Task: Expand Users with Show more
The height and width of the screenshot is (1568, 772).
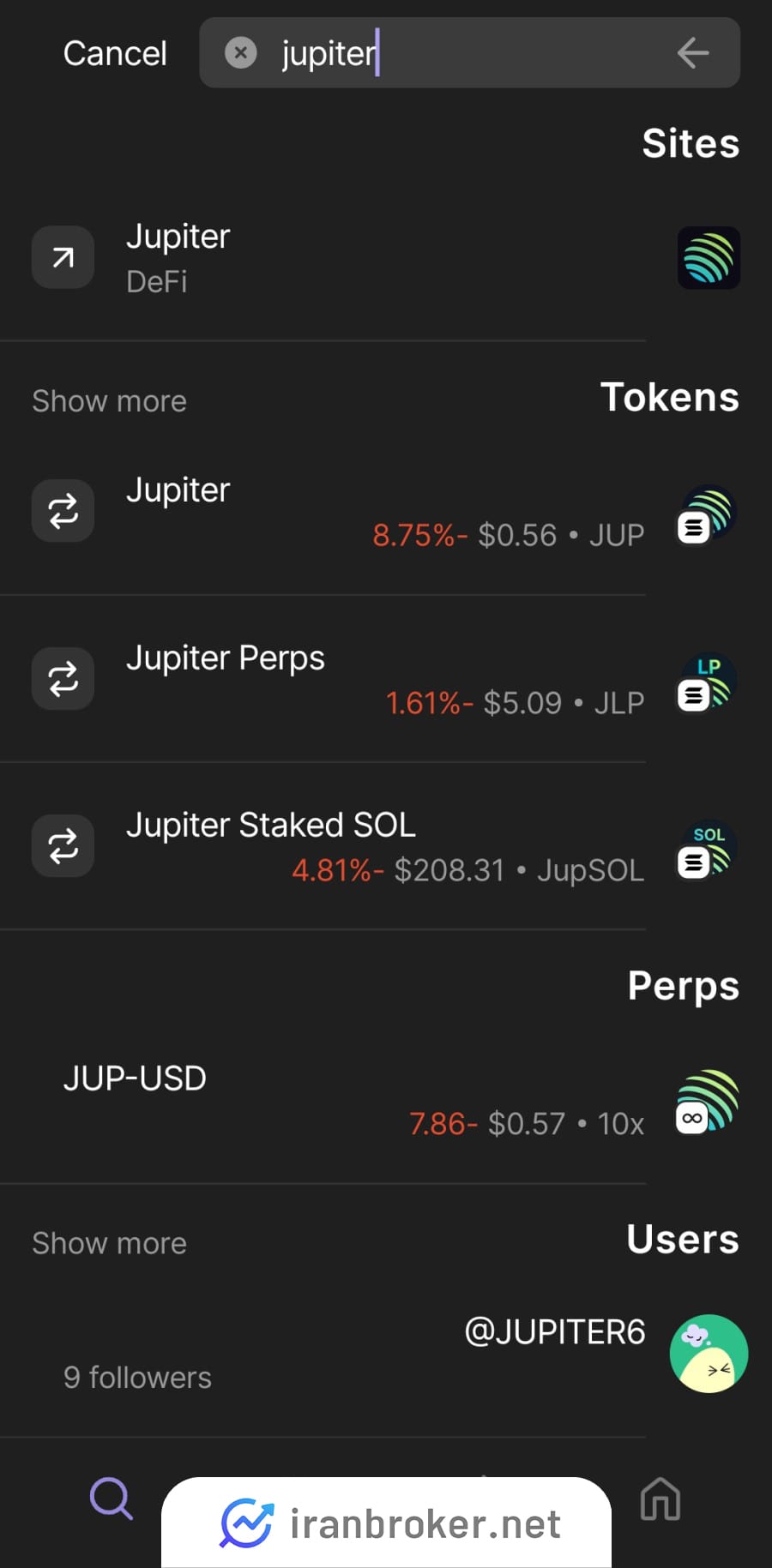Action: (x=109, y=1243)
